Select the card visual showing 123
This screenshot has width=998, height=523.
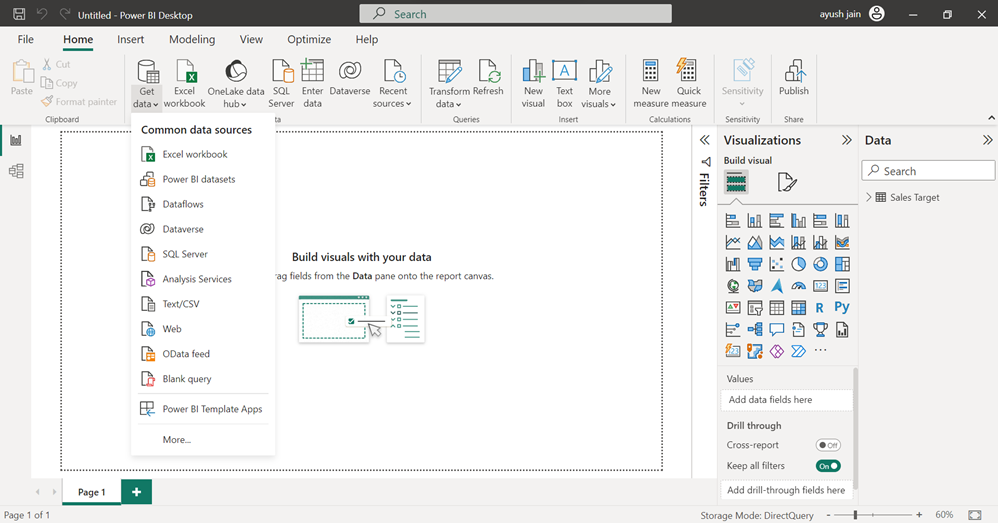pos(820,286)
